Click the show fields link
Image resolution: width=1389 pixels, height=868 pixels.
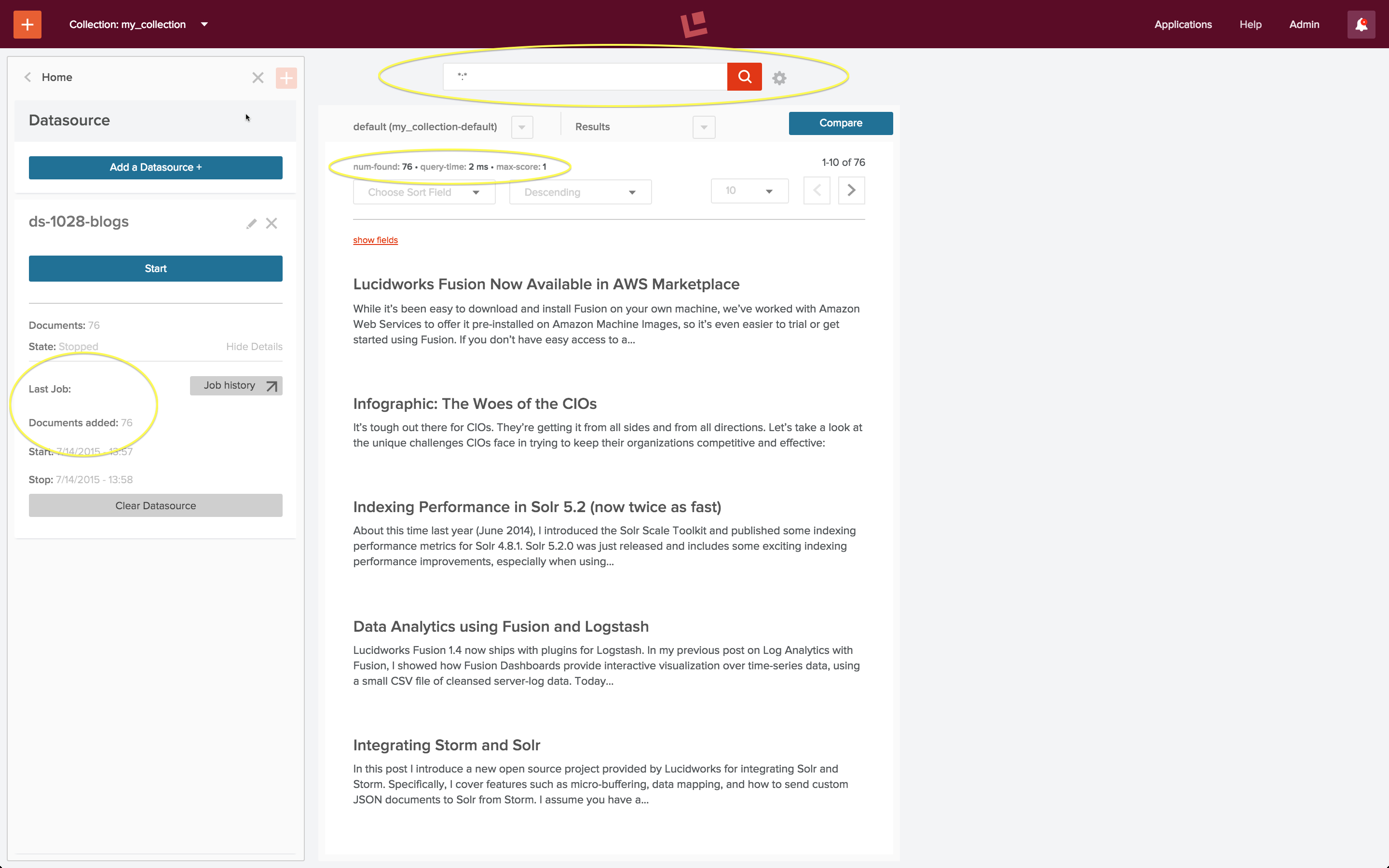[375, 239]
